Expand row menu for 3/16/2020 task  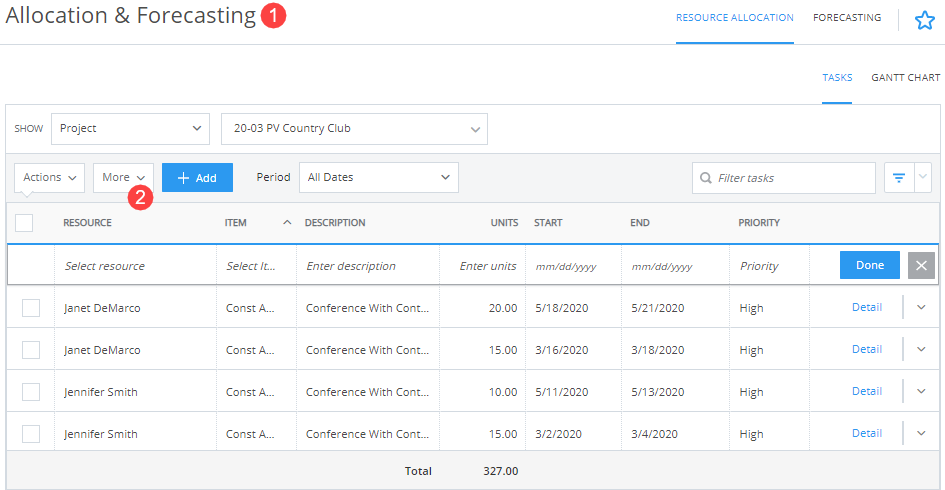point(921,350)
